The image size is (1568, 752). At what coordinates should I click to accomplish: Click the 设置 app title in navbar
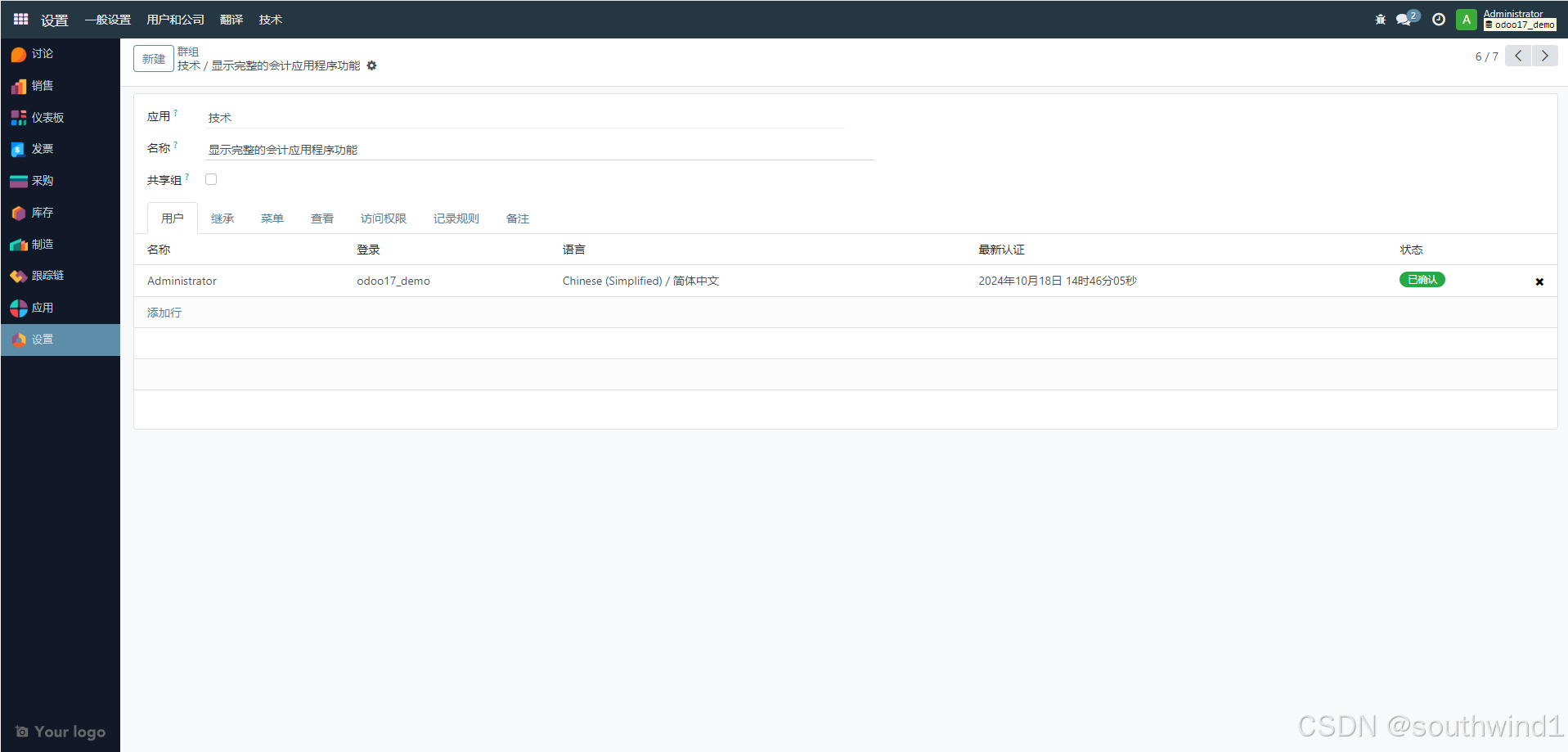coord(55,20)
